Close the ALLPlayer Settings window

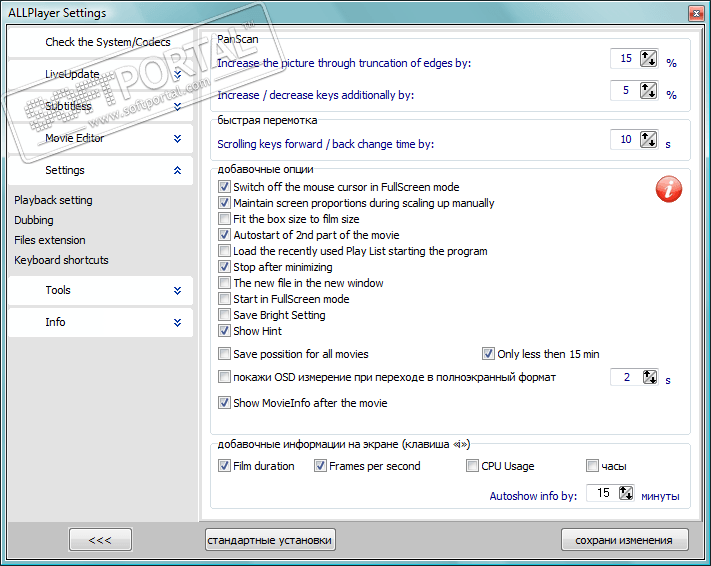pos(696,14)
